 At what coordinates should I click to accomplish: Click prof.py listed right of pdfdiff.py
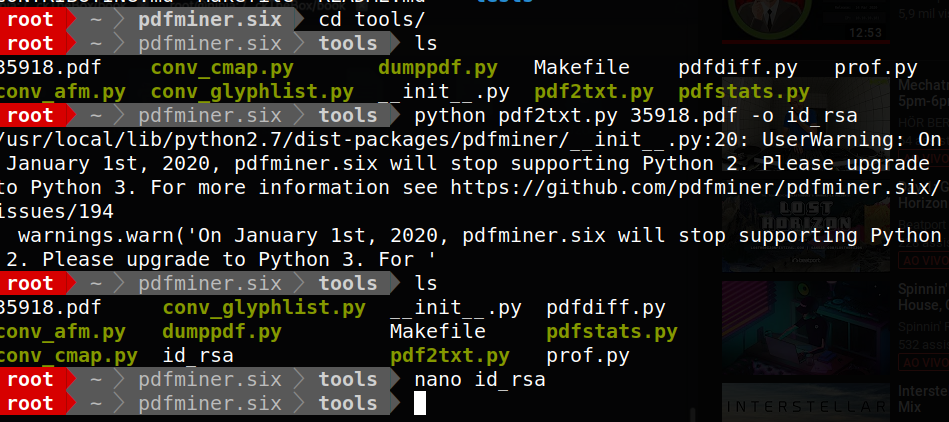[x=876, y=68]
